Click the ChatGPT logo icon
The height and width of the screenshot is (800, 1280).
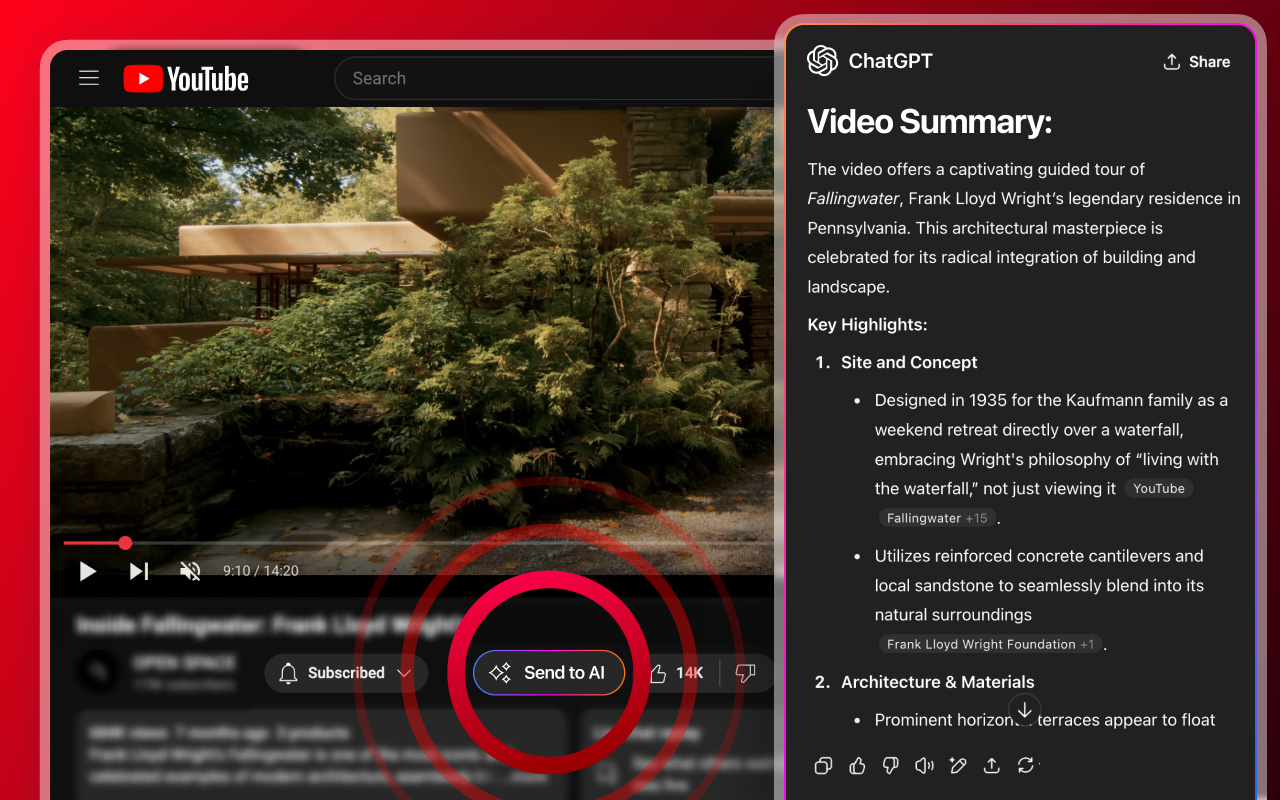822,61
